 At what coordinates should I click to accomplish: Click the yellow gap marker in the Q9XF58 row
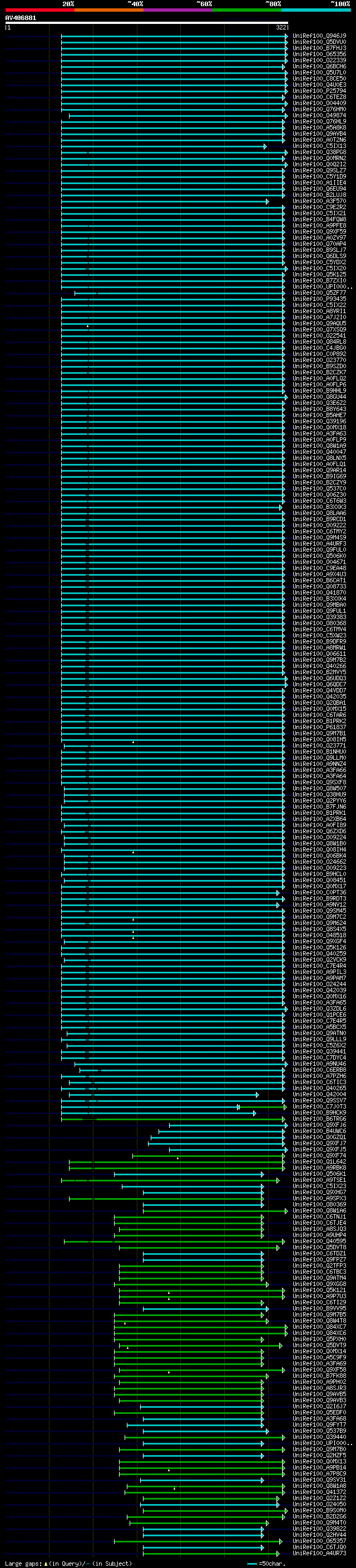coord(169,1372)
